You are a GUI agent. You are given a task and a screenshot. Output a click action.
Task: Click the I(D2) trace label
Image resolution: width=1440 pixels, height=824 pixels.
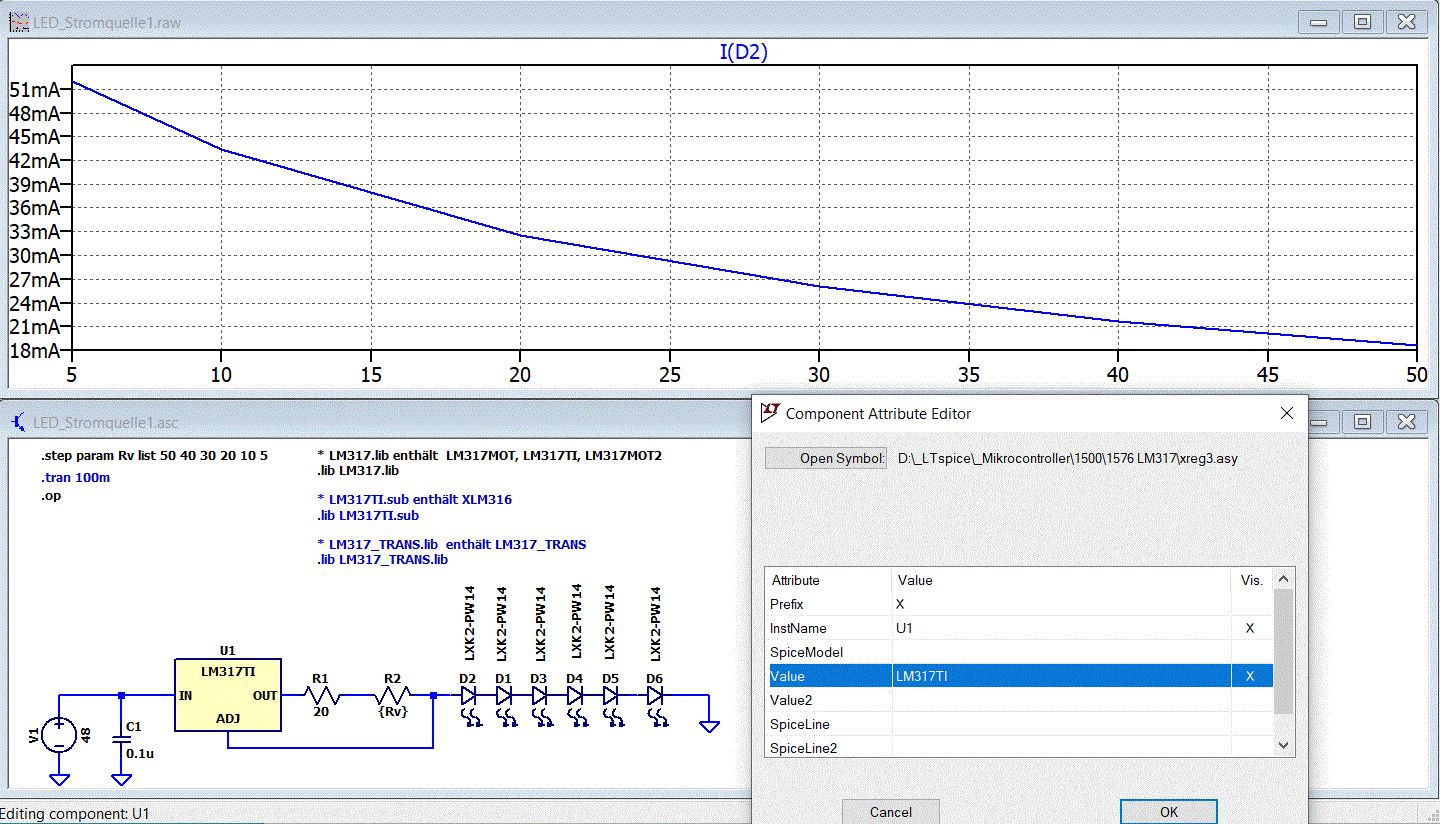[743, 53]
